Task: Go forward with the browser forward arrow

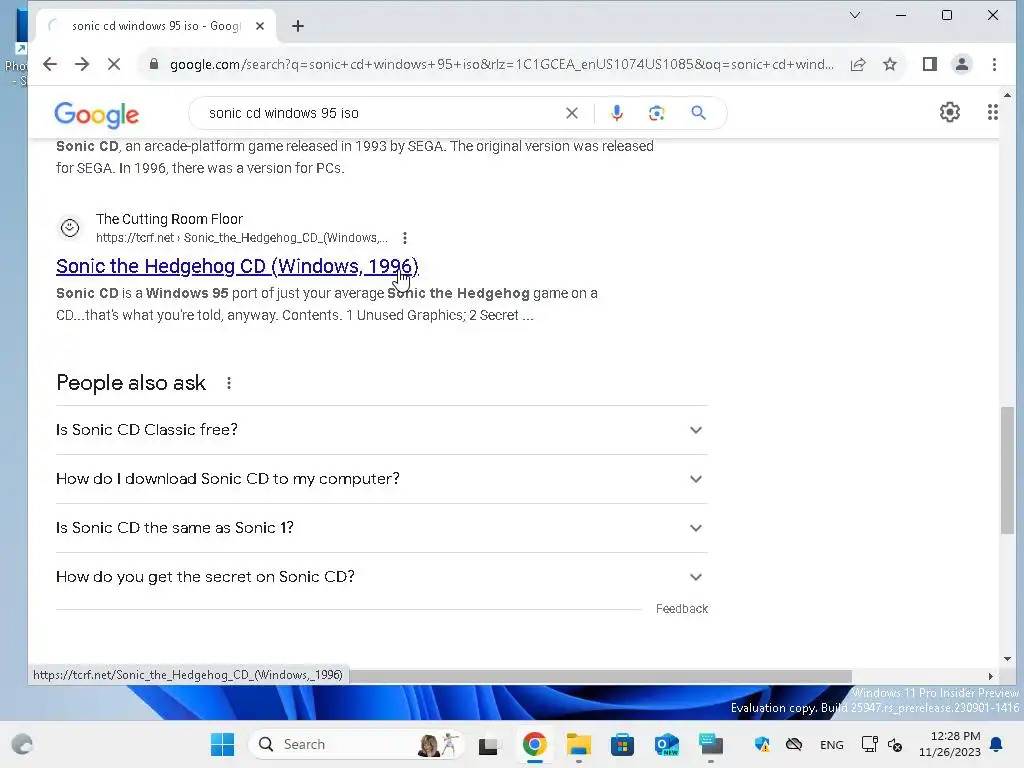Action: 82,64
